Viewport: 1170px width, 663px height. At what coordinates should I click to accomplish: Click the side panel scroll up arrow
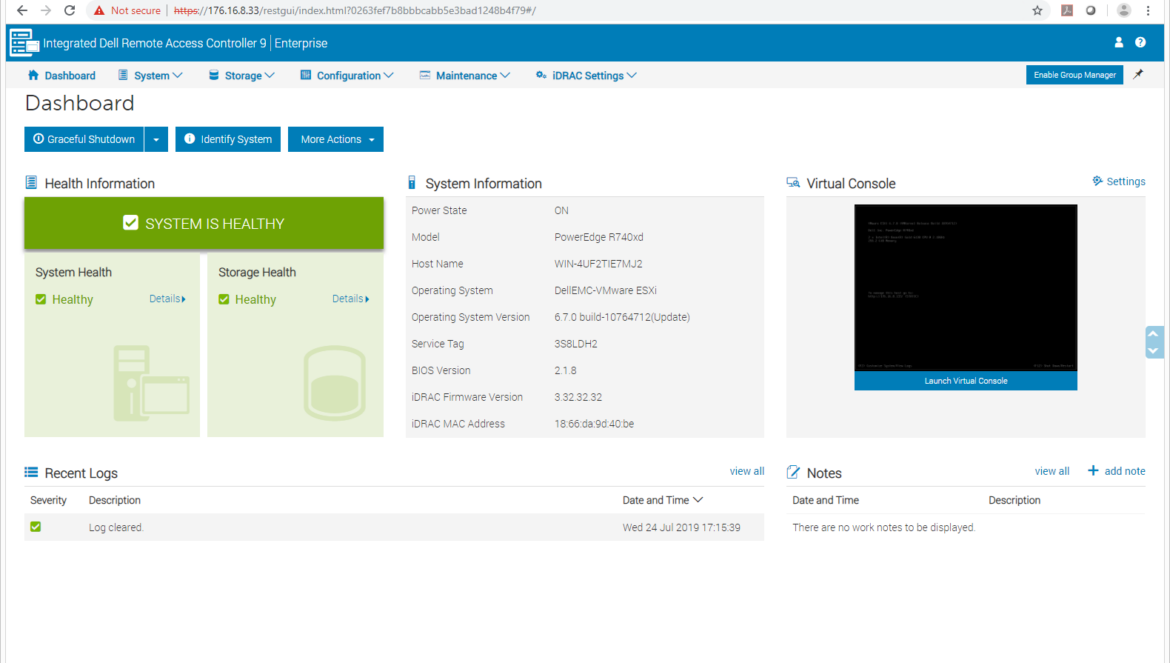pos(1154,333)
